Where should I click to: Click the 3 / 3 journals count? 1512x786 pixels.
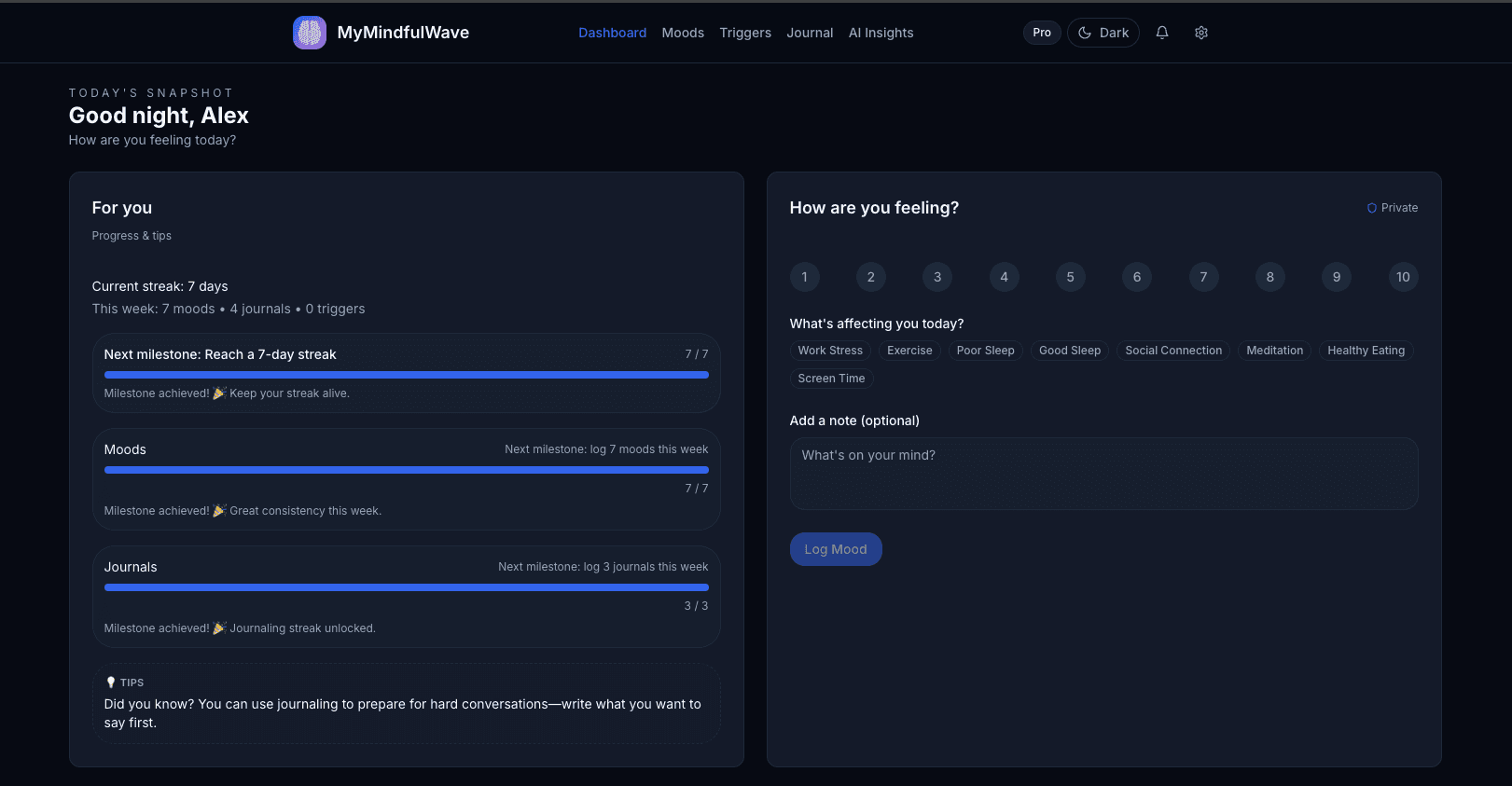[x=696, y=606]
